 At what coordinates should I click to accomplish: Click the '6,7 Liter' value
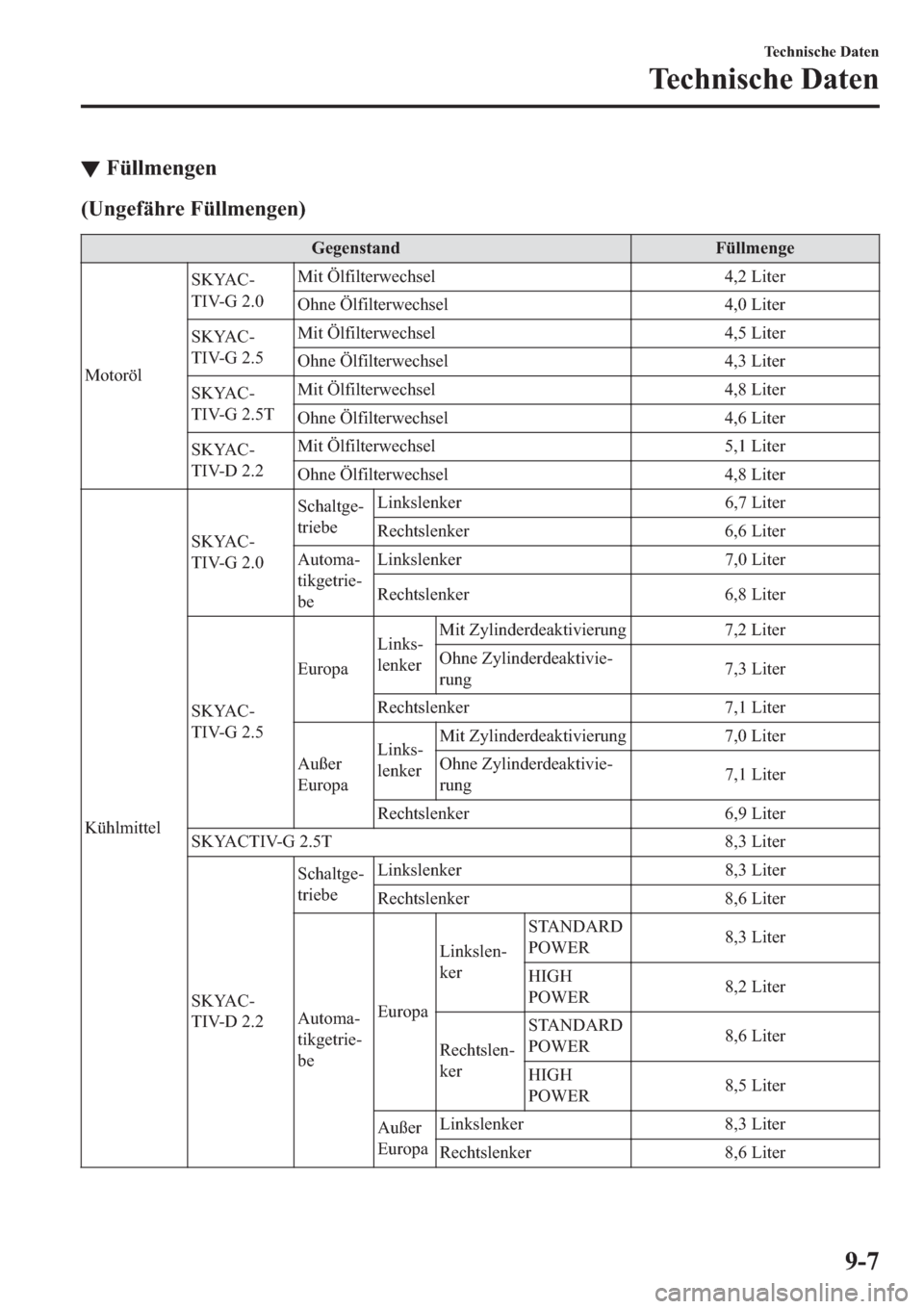pos(755,503)
